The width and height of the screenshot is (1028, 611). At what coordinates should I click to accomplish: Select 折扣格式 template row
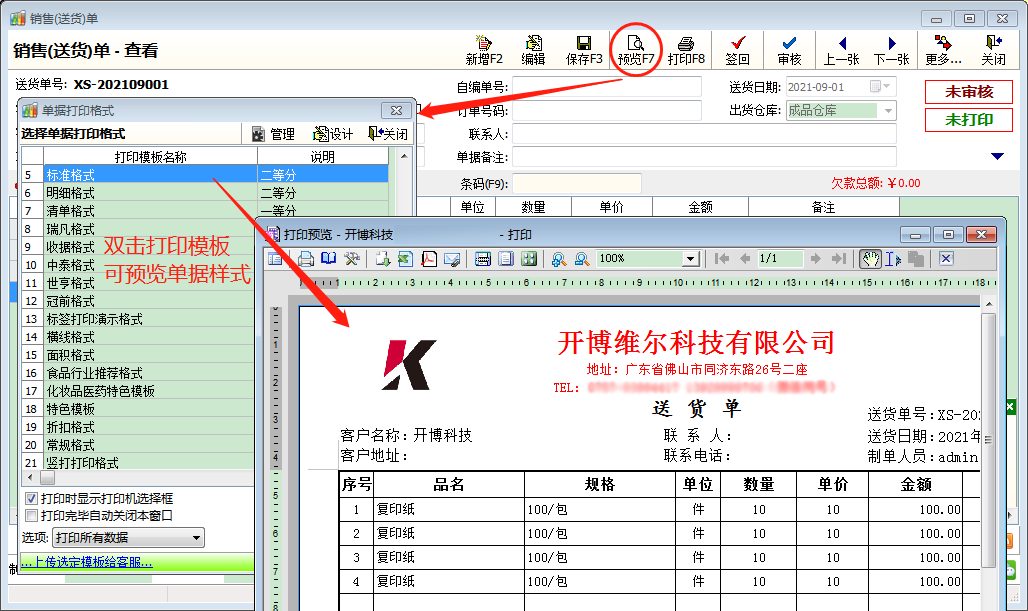coord(138,427)
